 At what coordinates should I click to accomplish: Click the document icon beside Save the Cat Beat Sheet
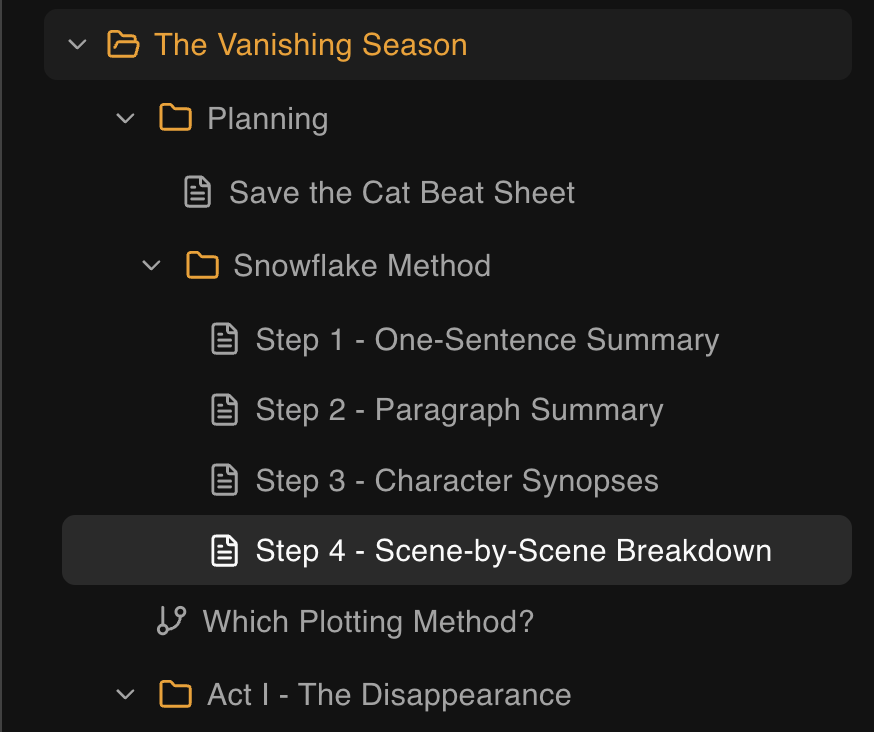(x=197, y=192)
